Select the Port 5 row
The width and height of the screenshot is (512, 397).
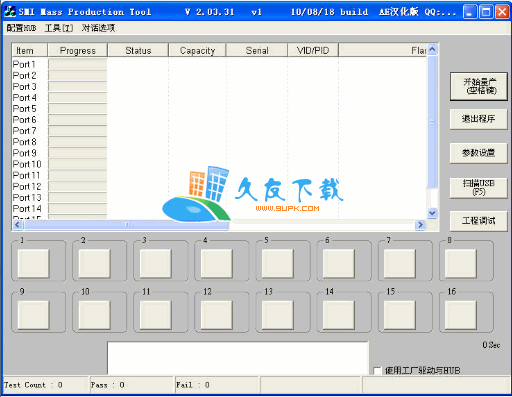219,109
